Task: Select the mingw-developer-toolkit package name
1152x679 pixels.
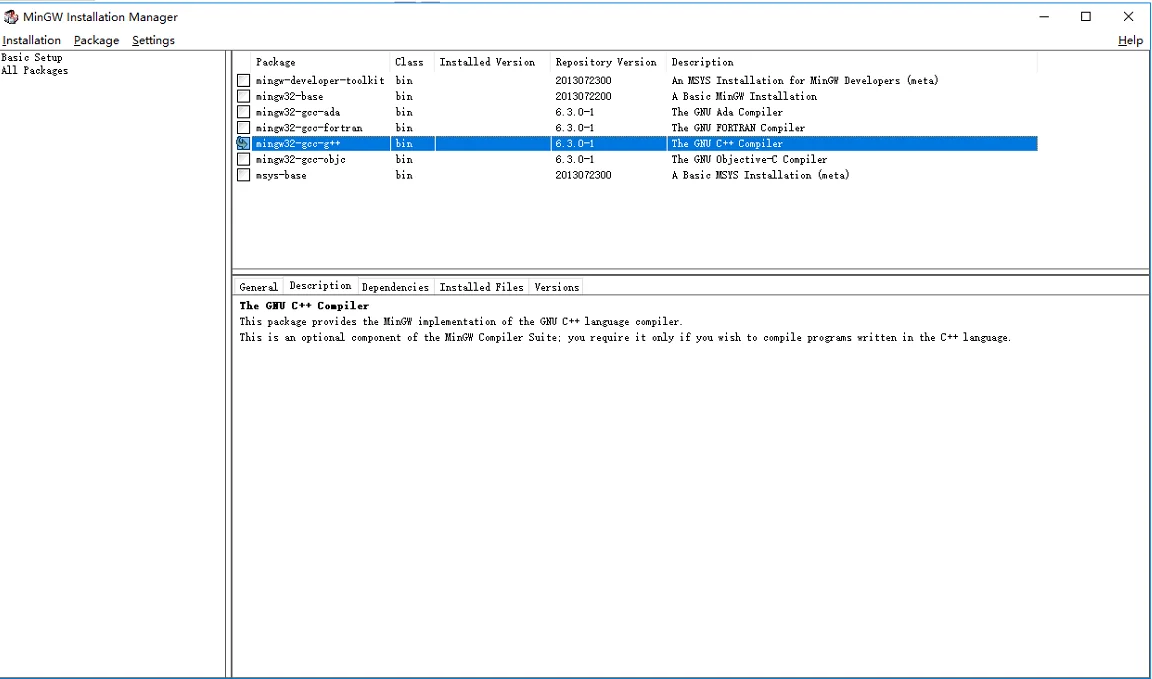Action: (x=320, y=81)
